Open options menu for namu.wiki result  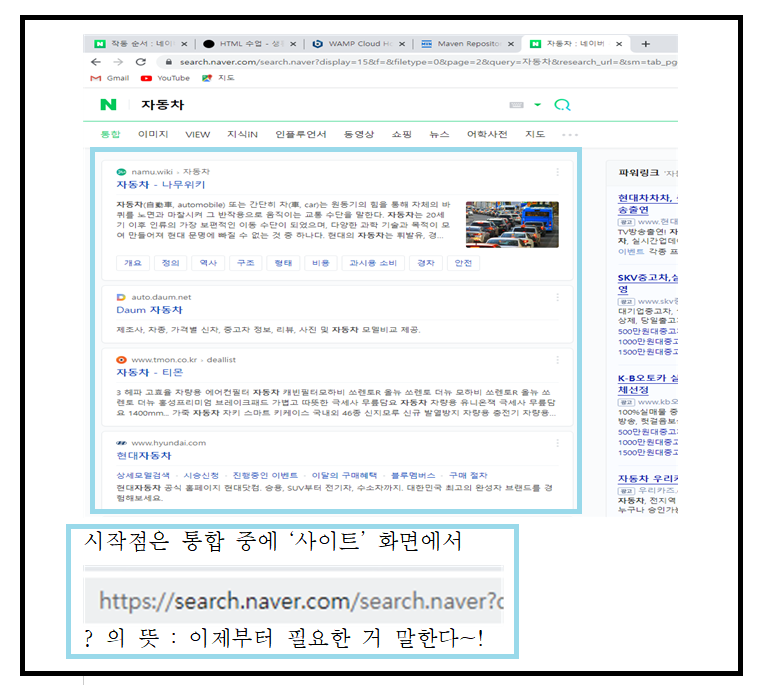558,172
